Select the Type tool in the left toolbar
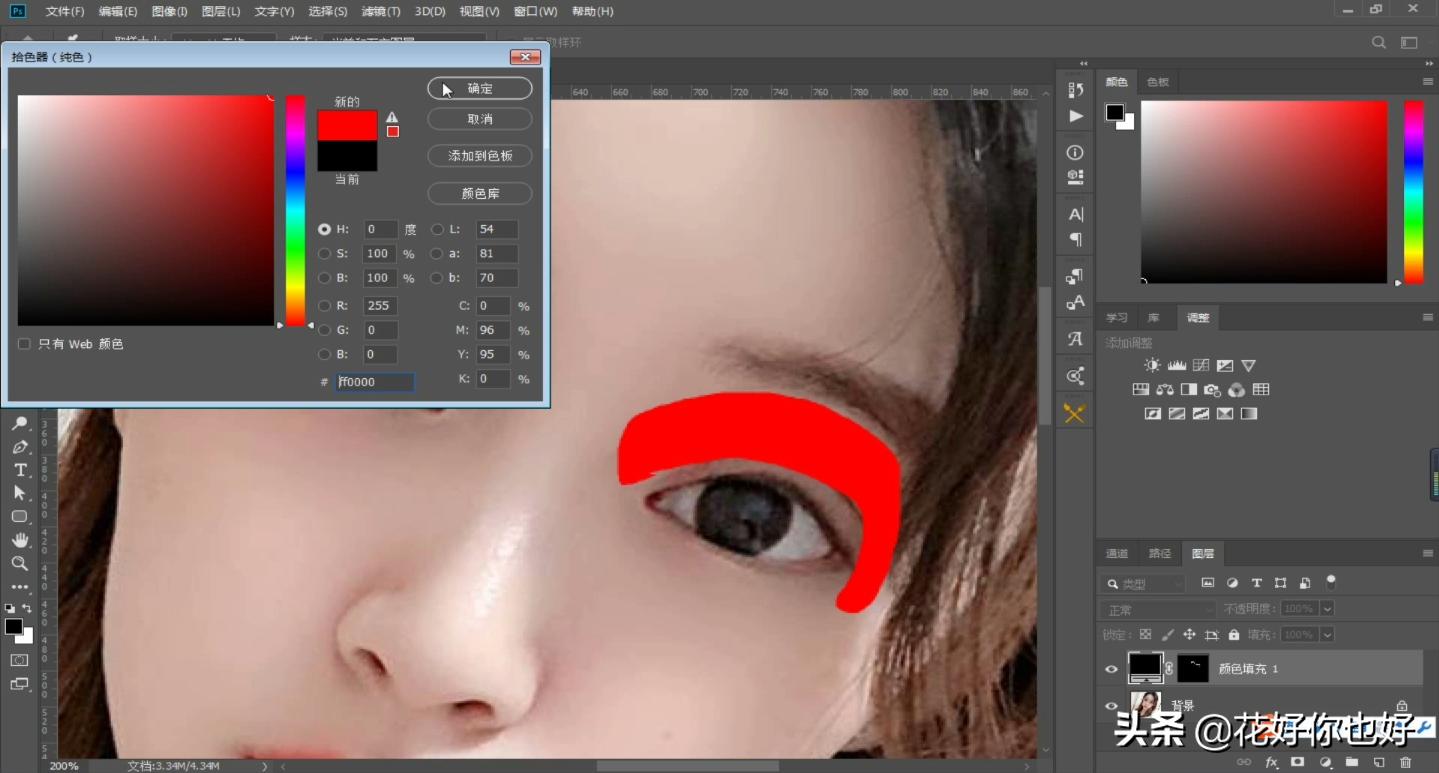 point(20,470)
